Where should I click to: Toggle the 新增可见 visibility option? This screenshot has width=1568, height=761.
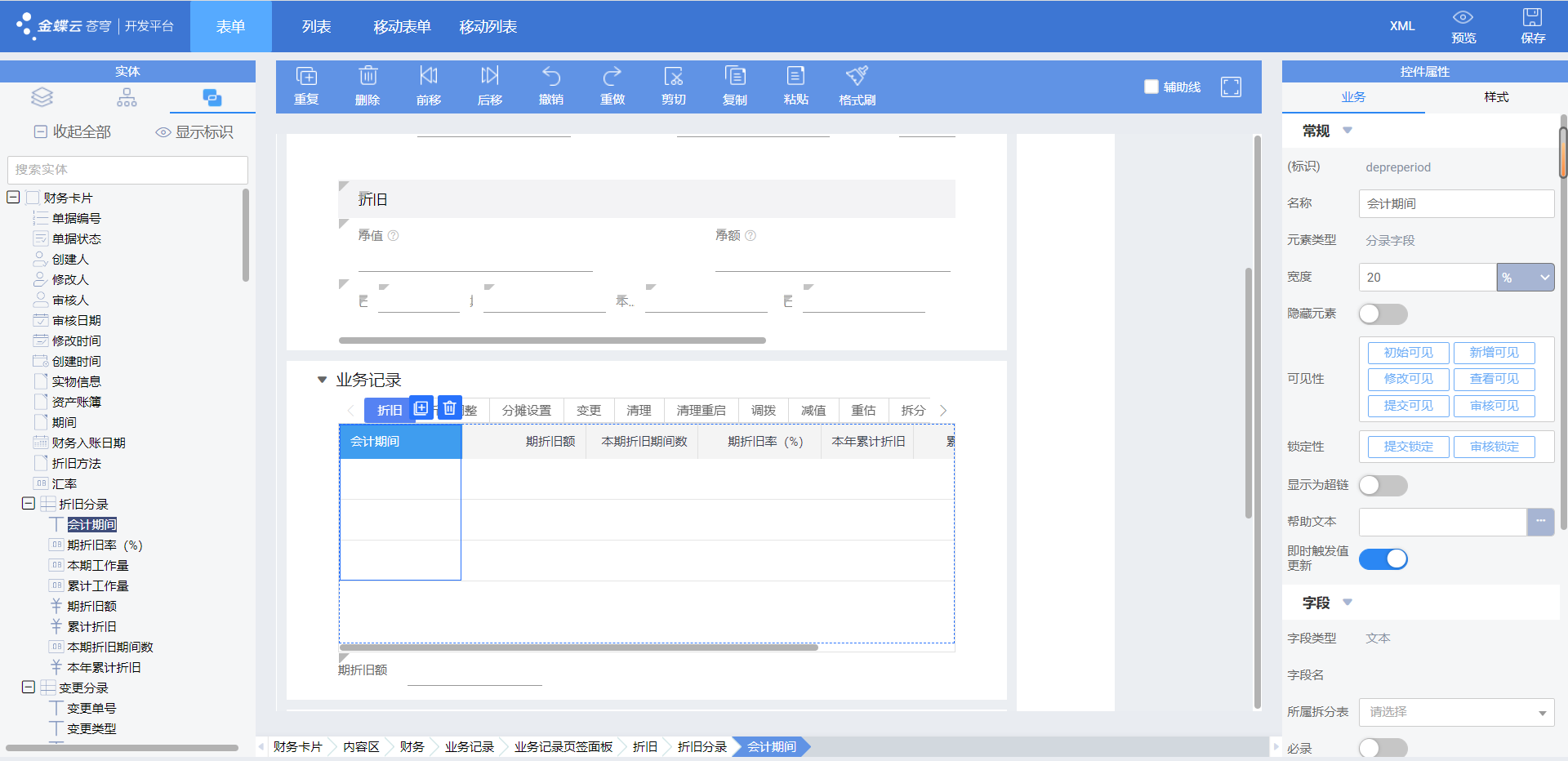(x=1494, y=353)
